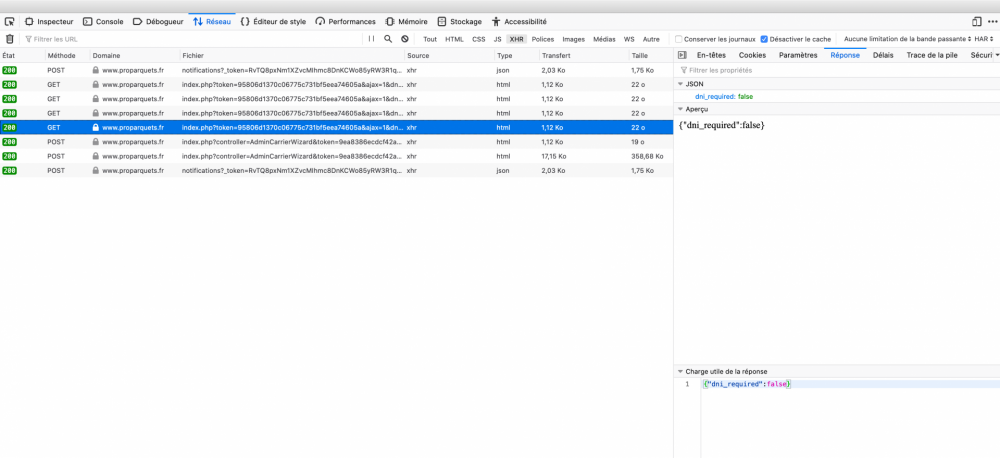This screenshot has width=1000, height=458.
Task: Open the devtools three-dot options menu
Action: [x=992, y=21]
